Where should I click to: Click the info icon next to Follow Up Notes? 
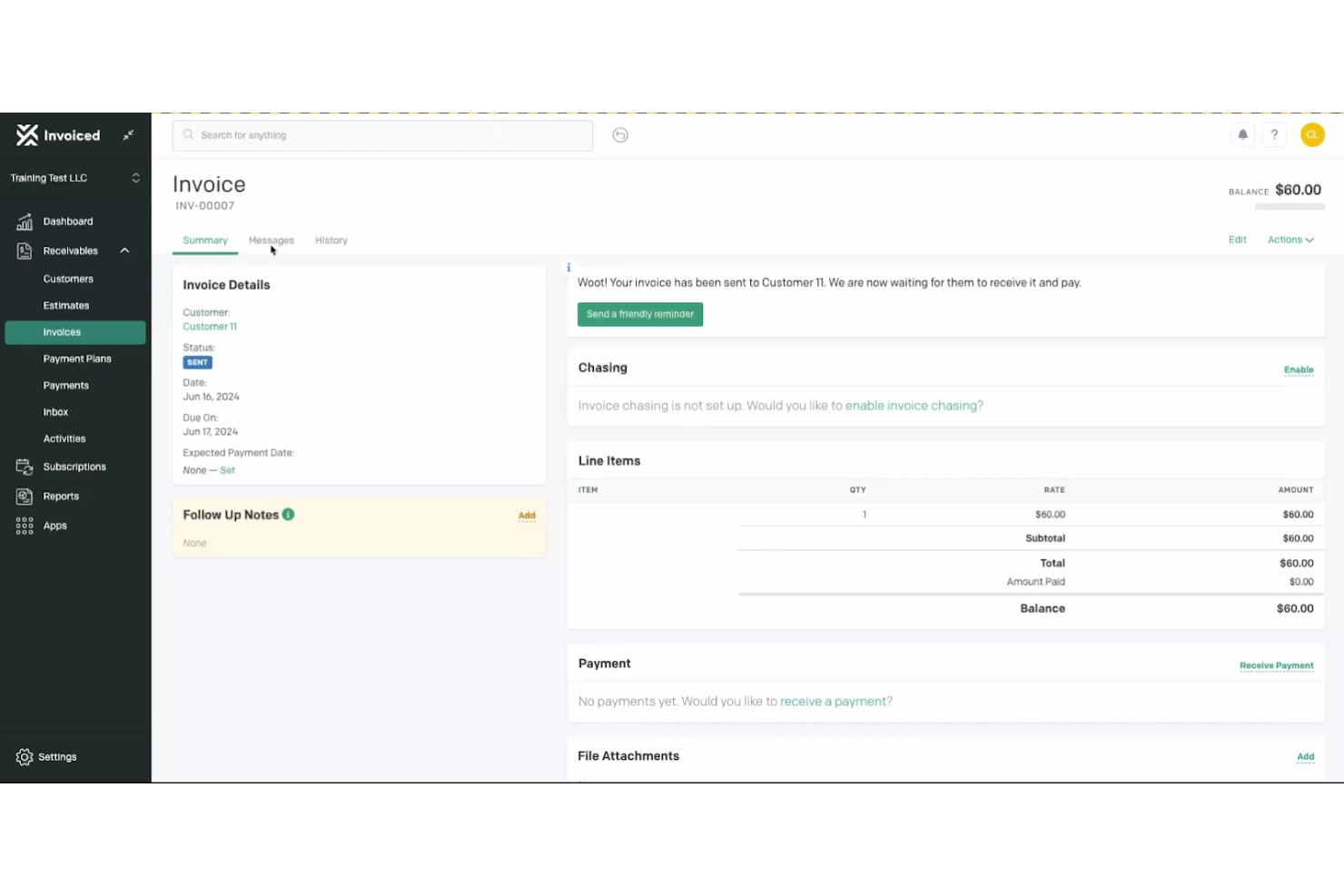click(x=288, y=514)
